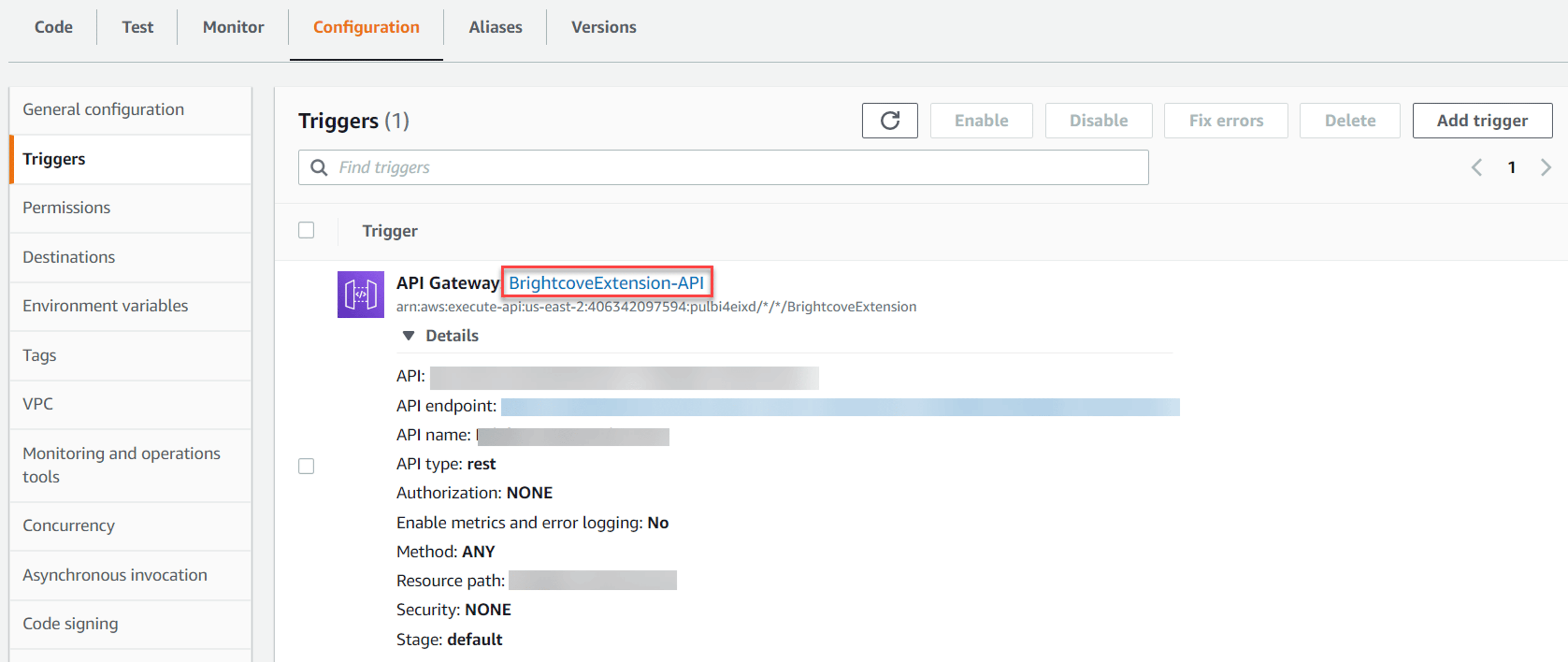
Task: Open Code signing in sidebar
Action: click(x=131, y=624)
